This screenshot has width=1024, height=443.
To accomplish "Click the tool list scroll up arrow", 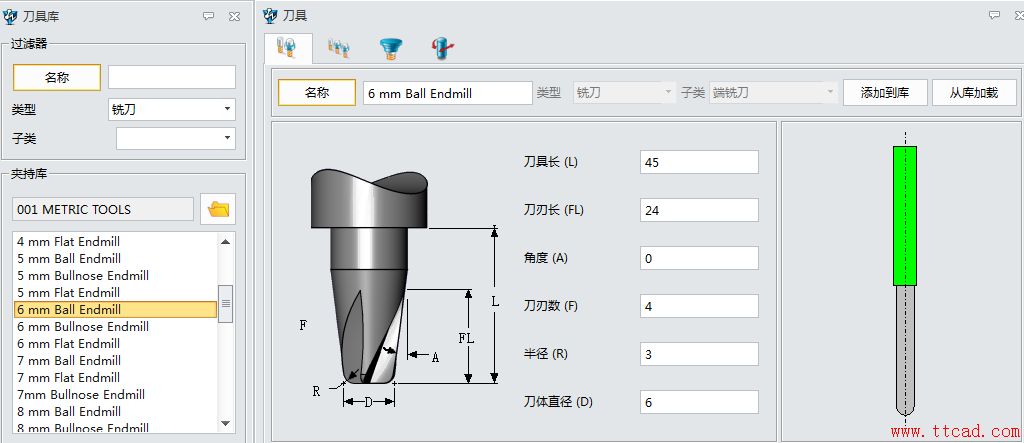I will [x=225, y=242].
